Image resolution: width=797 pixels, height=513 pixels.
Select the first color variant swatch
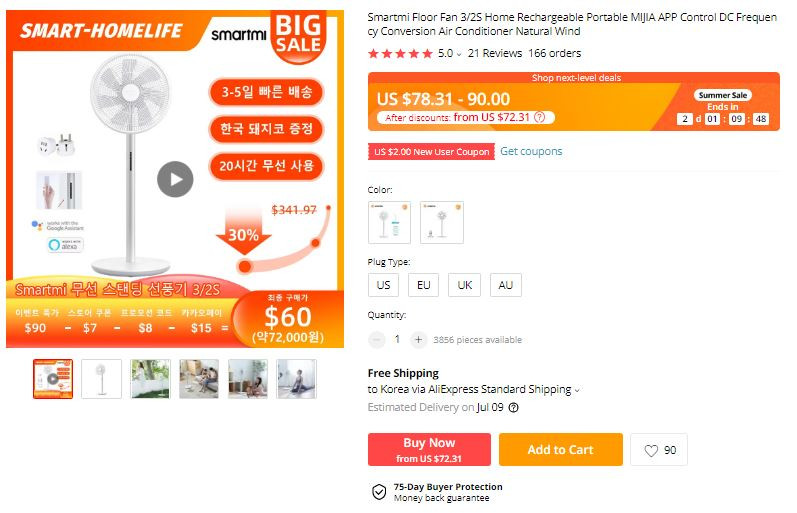coord(389,223)
